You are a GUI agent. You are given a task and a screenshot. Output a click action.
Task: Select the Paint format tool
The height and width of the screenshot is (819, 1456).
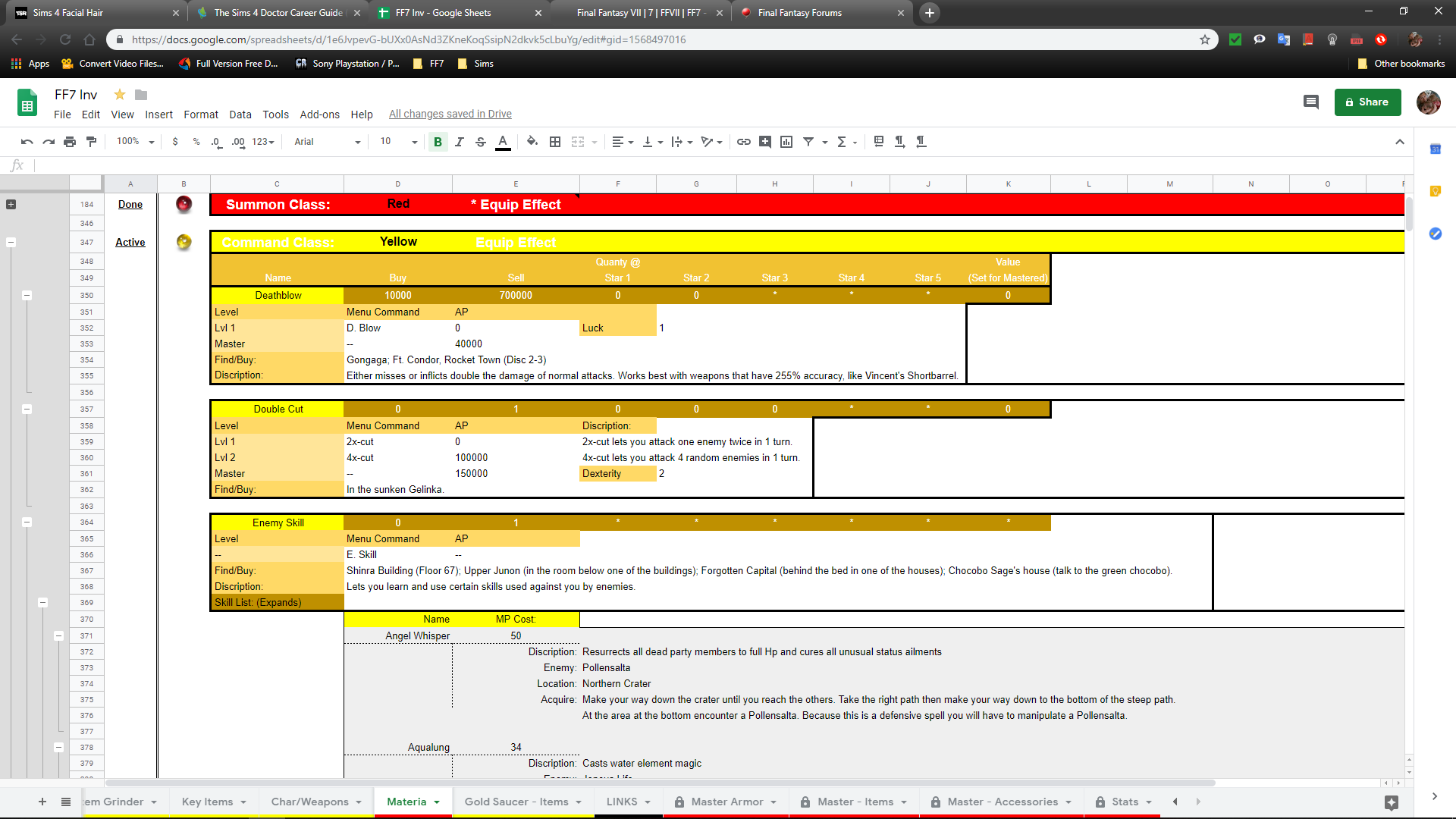(91, 142)
